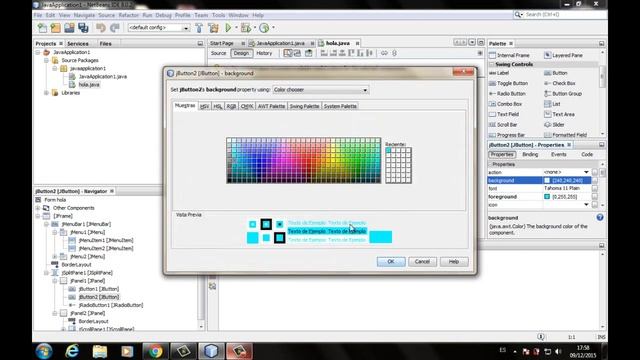
Task: Pick the Scroll Bar palette component
Action: pos(503,124)
